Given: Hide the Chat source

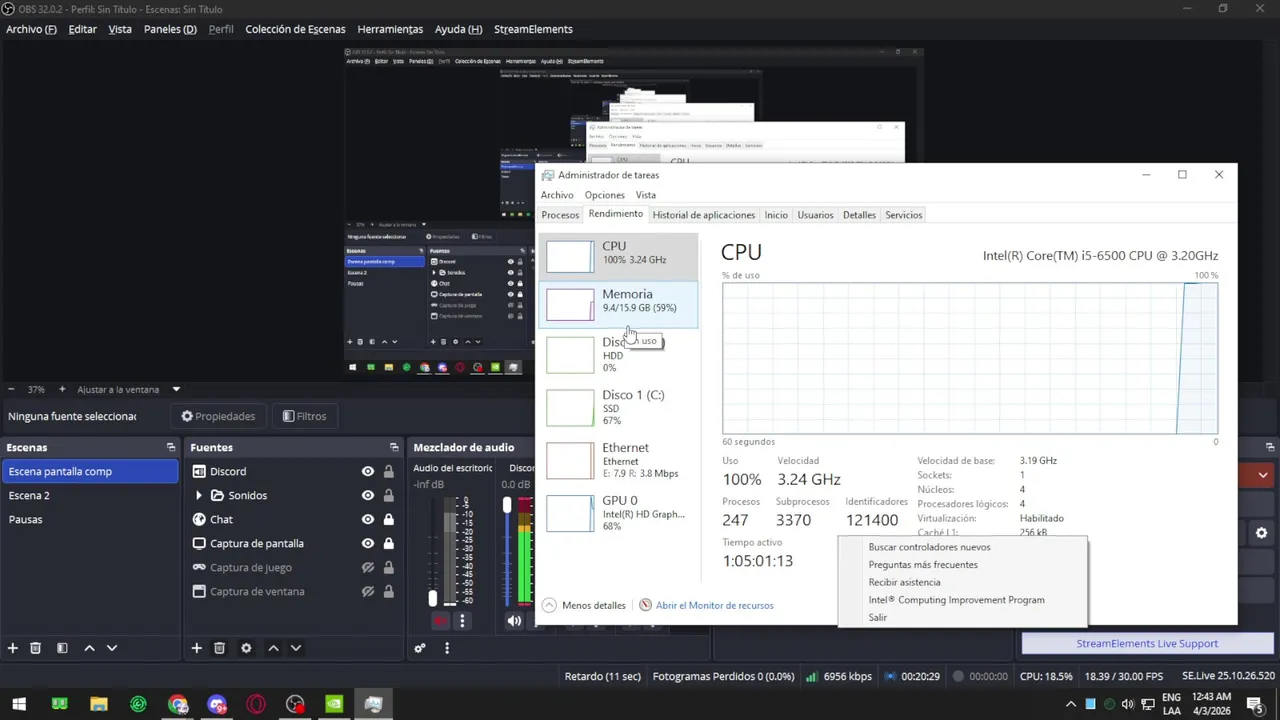Looking at the screenshot, I should (x=368, y=519).
